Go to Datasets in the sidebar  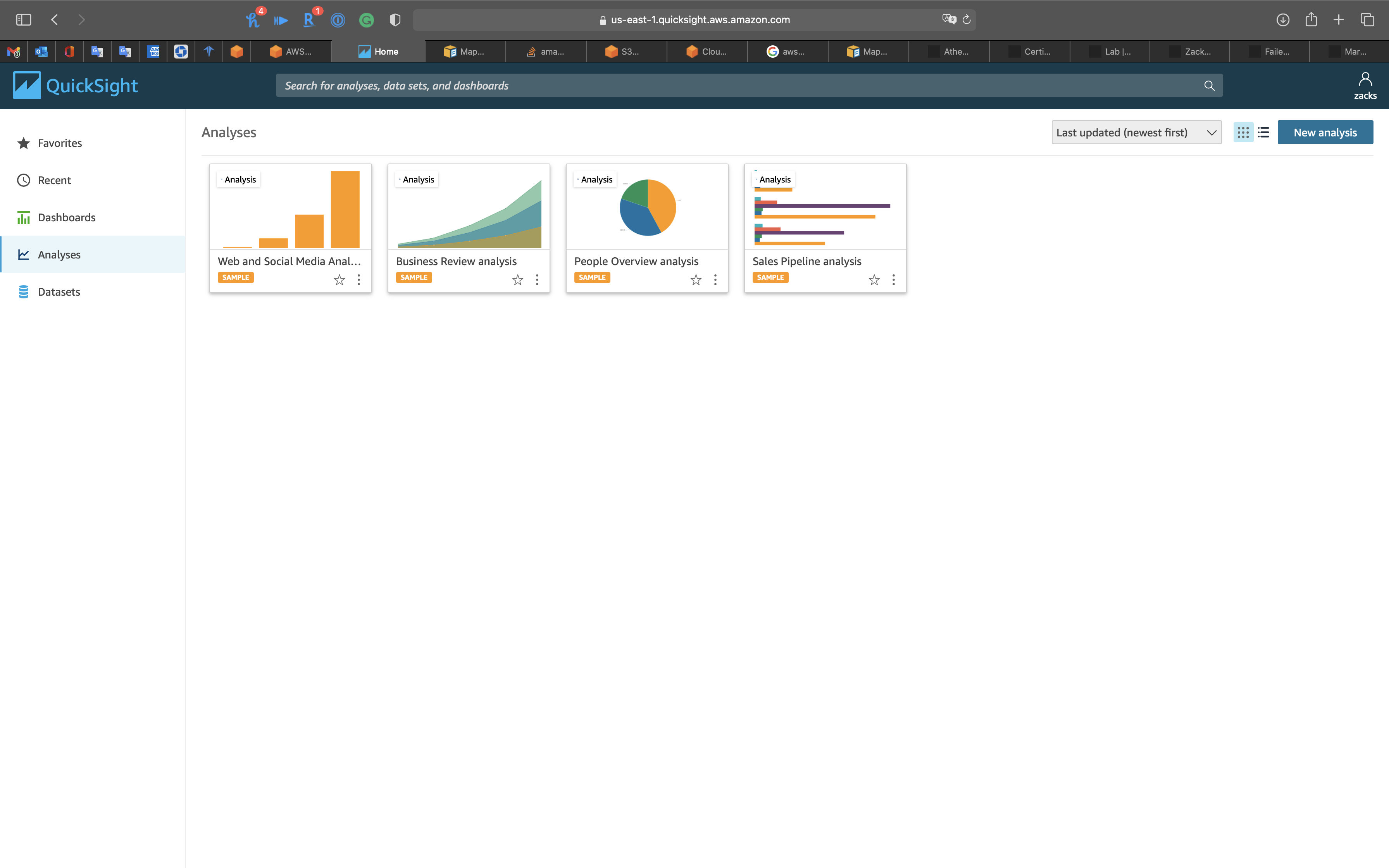(59, 292)
